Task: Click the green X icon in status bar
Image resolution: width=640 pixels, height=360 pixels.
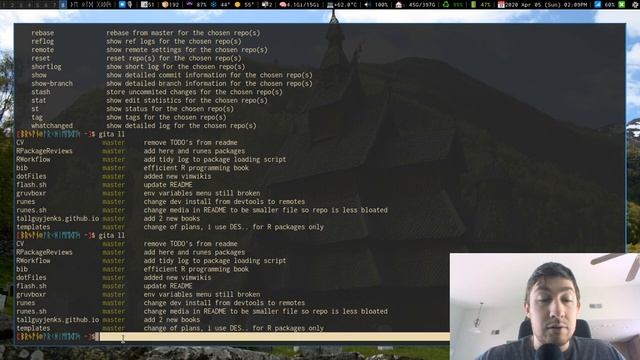Action: click(621, 4)
